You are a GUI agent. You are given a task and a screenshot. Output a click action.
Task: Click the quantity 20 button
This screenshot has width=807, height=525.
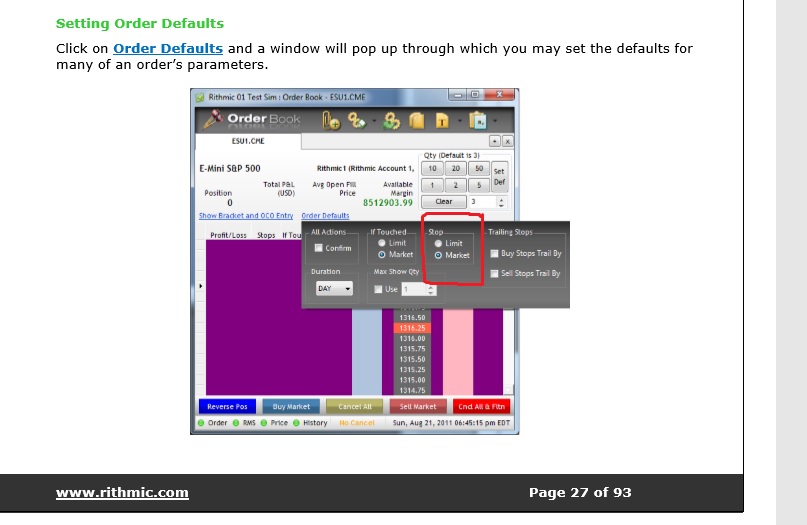(456, 169)
